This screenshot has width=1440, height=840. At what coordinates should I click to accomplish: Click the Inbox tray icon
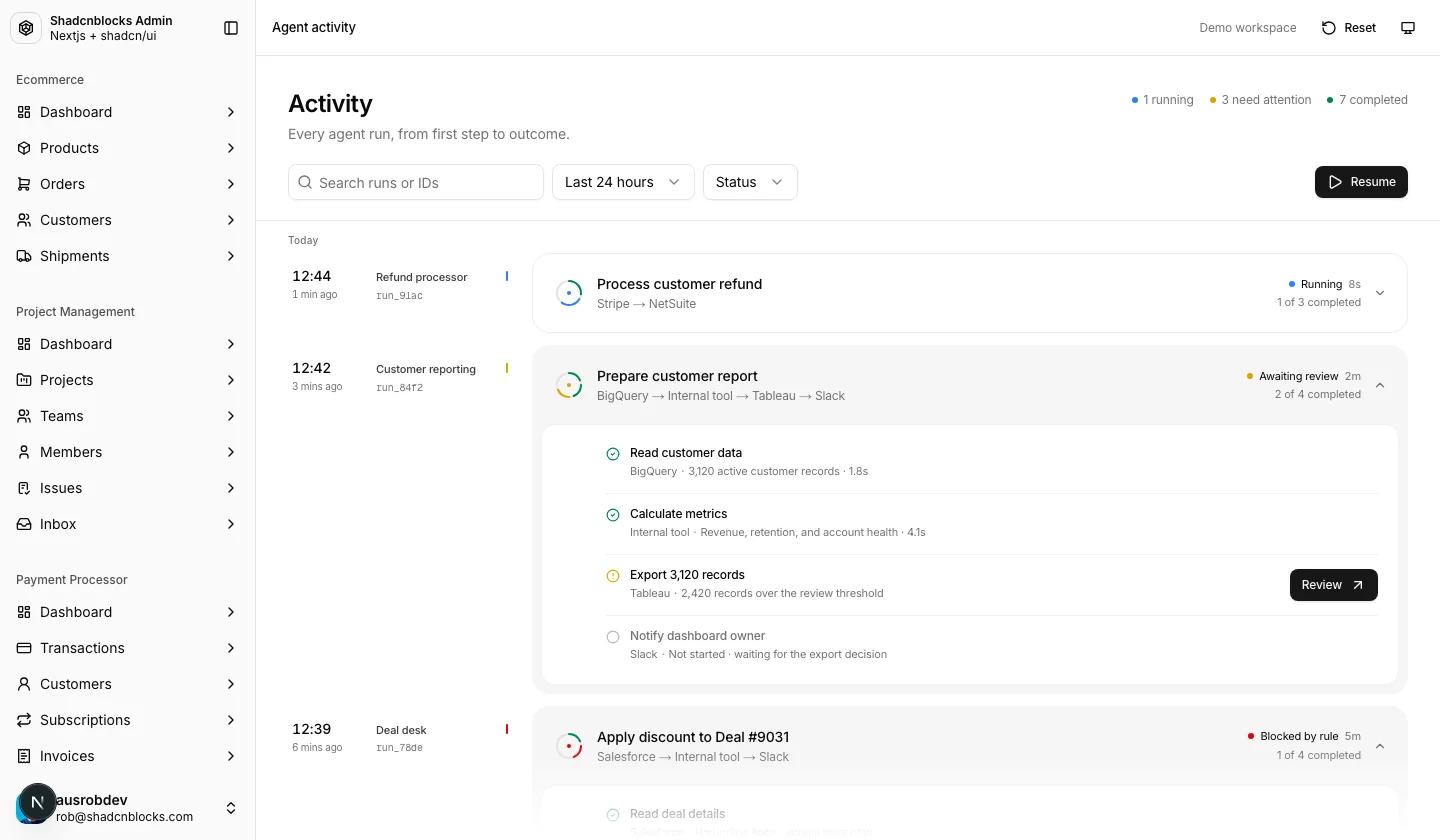(24, 524)
